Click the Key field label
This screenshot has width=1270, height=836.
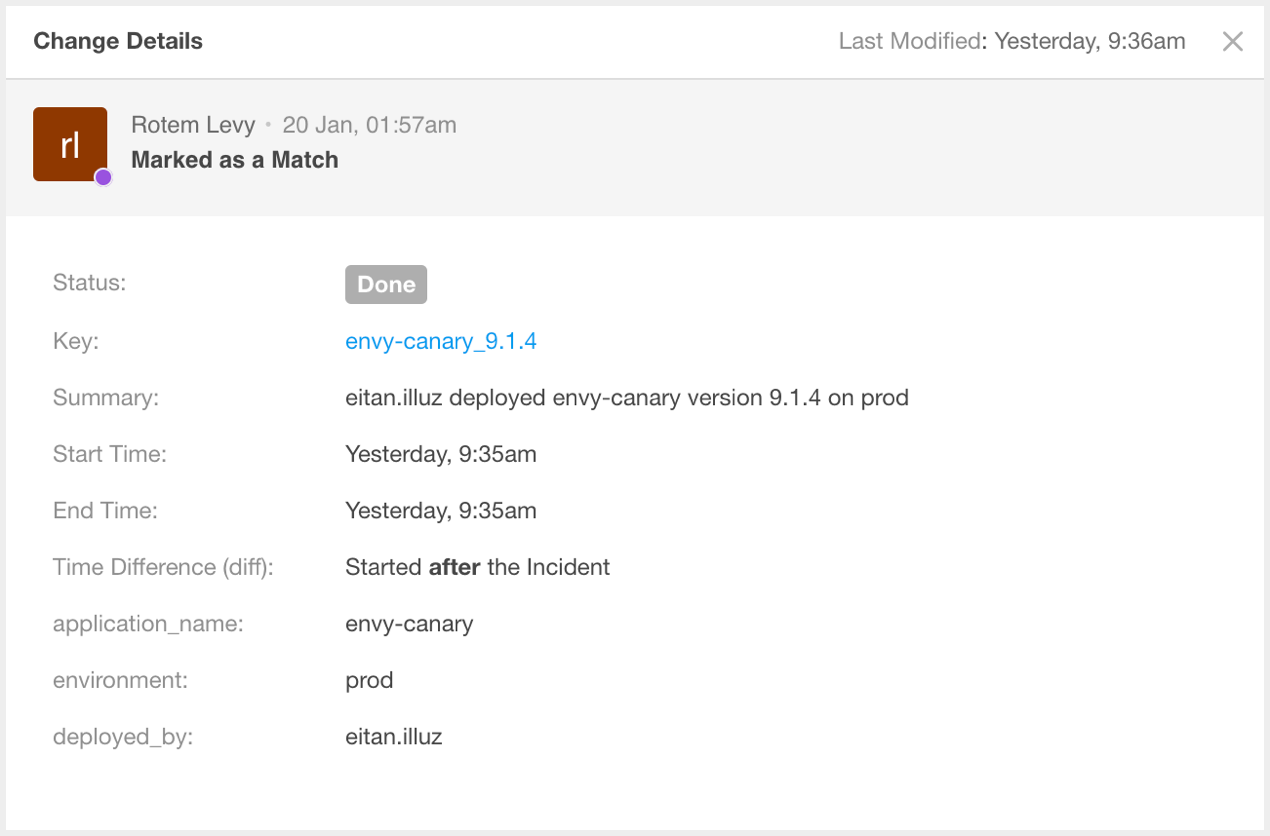pyautogui.click(x=76, y=341)
